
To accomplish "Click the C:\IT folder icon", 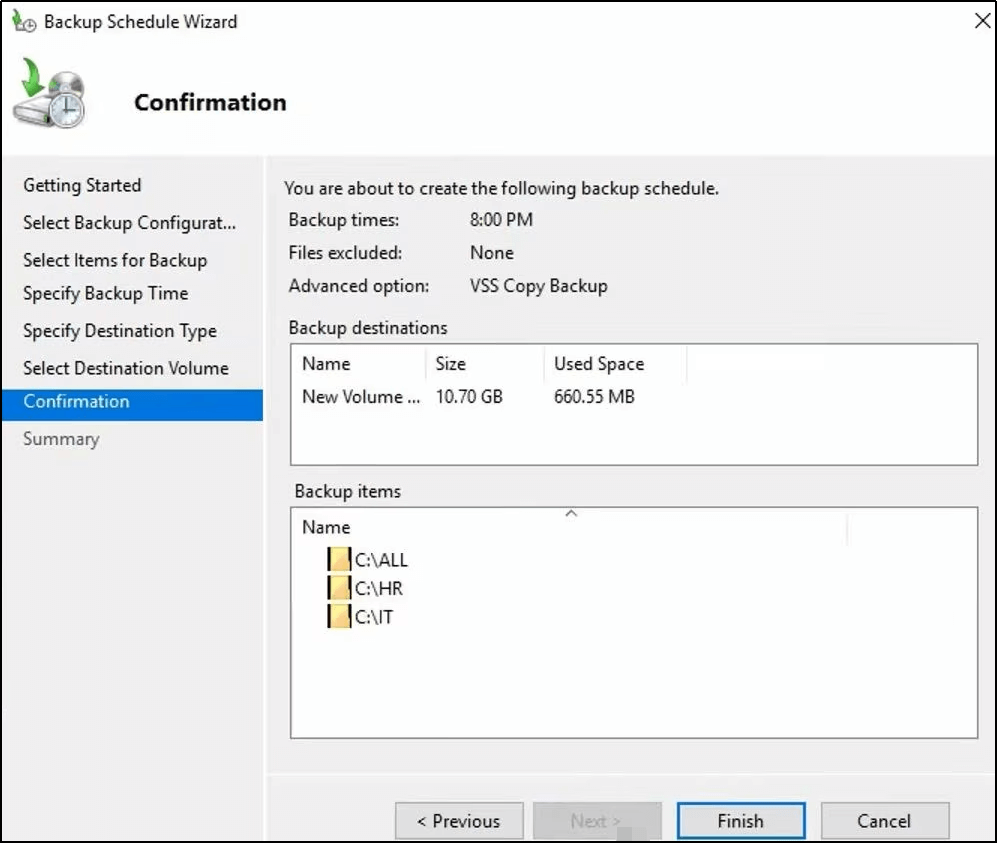I will 340,617.
